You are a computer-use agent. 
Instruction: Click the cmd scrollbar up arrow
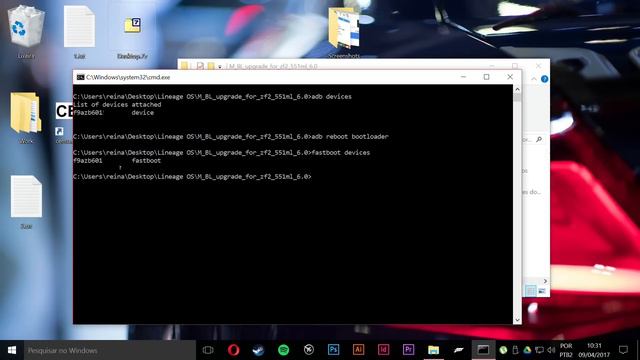[517, 89]
